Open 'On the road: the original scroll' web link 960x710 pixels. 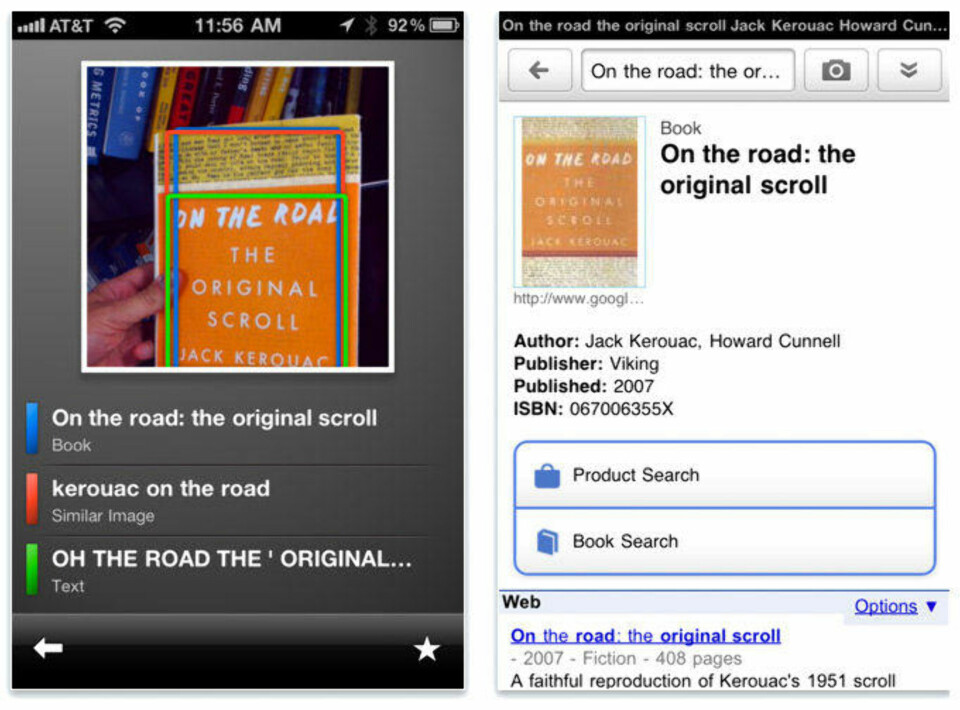[645, 636]
